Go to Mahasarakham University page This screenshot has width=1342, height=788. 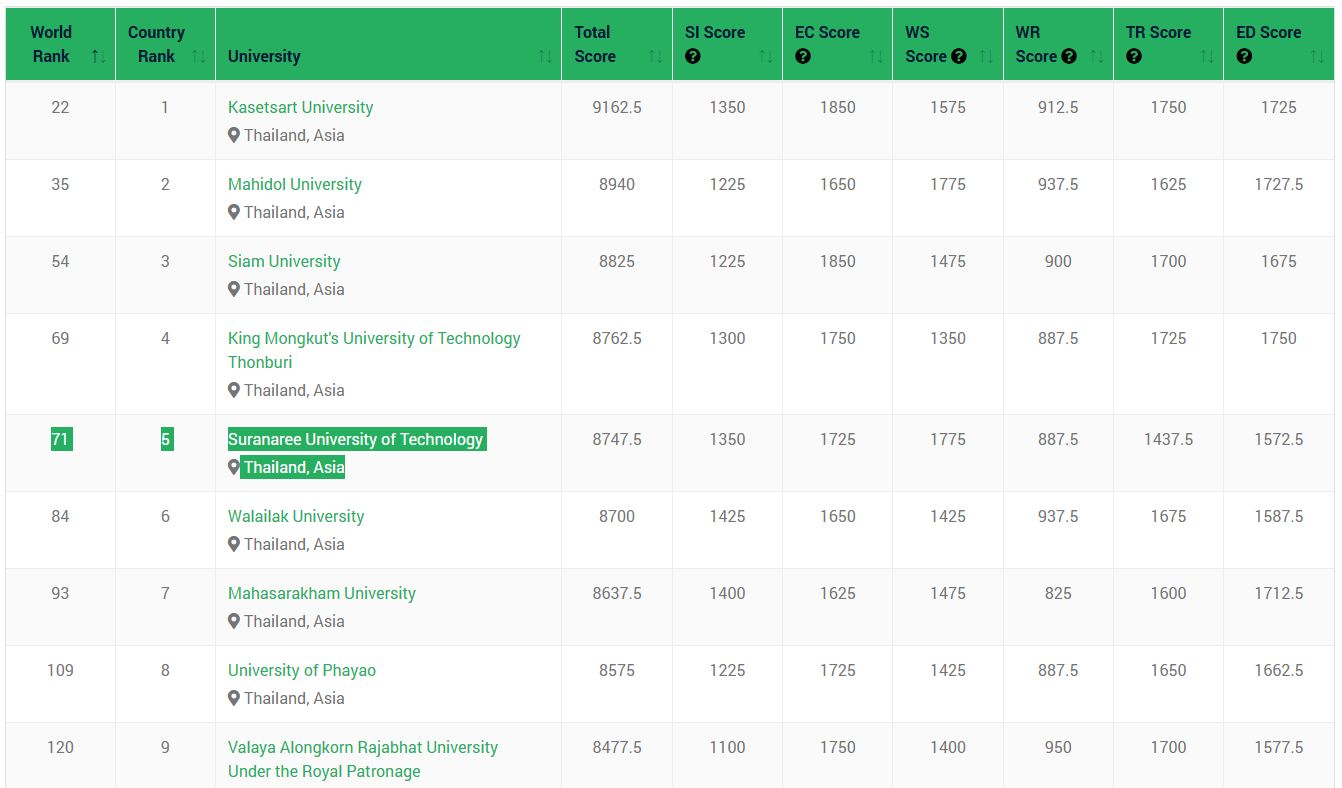(x=321, y=593)
